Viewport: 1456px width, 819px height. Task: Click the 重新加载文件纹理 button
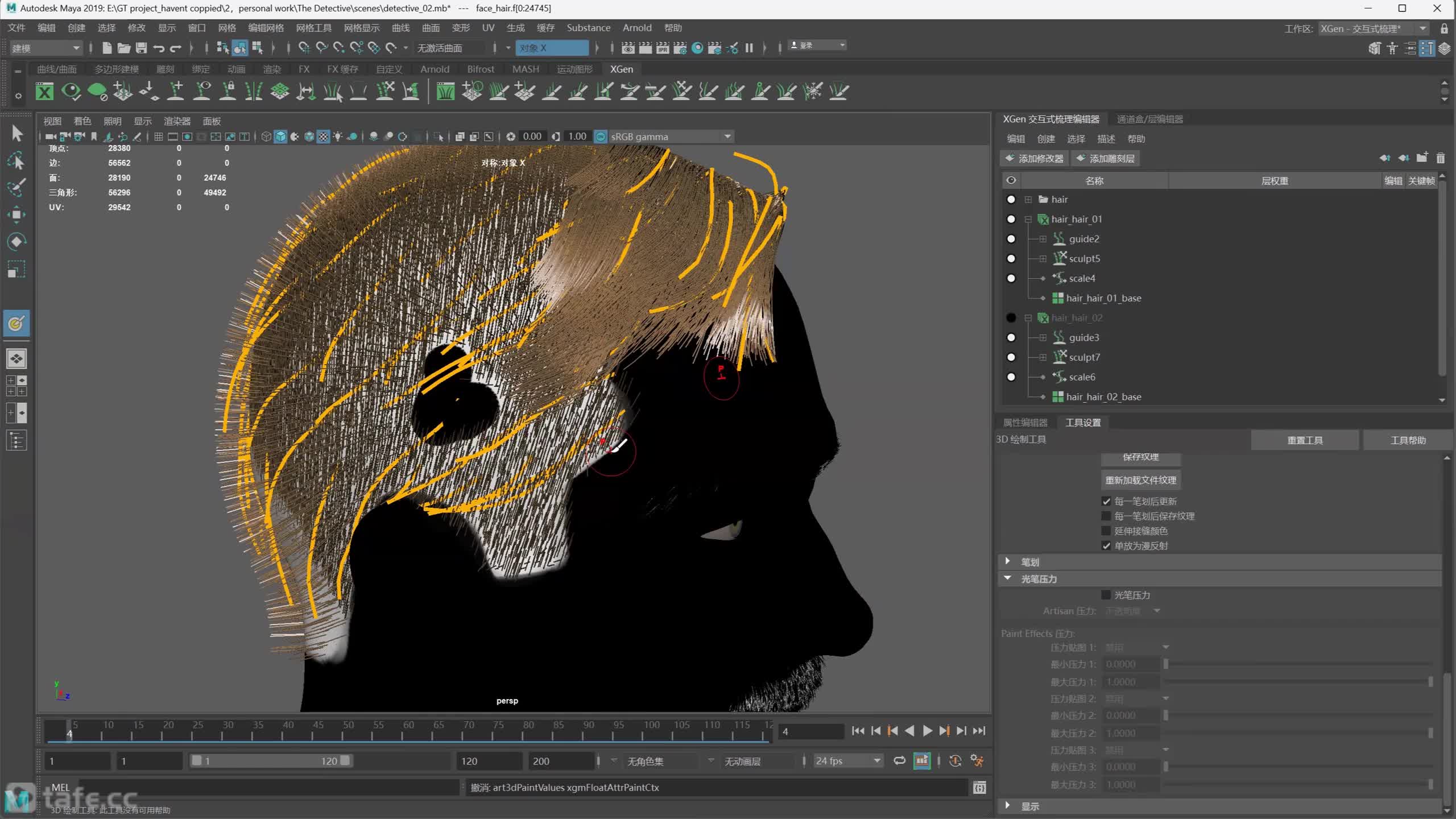point(1140,479)
